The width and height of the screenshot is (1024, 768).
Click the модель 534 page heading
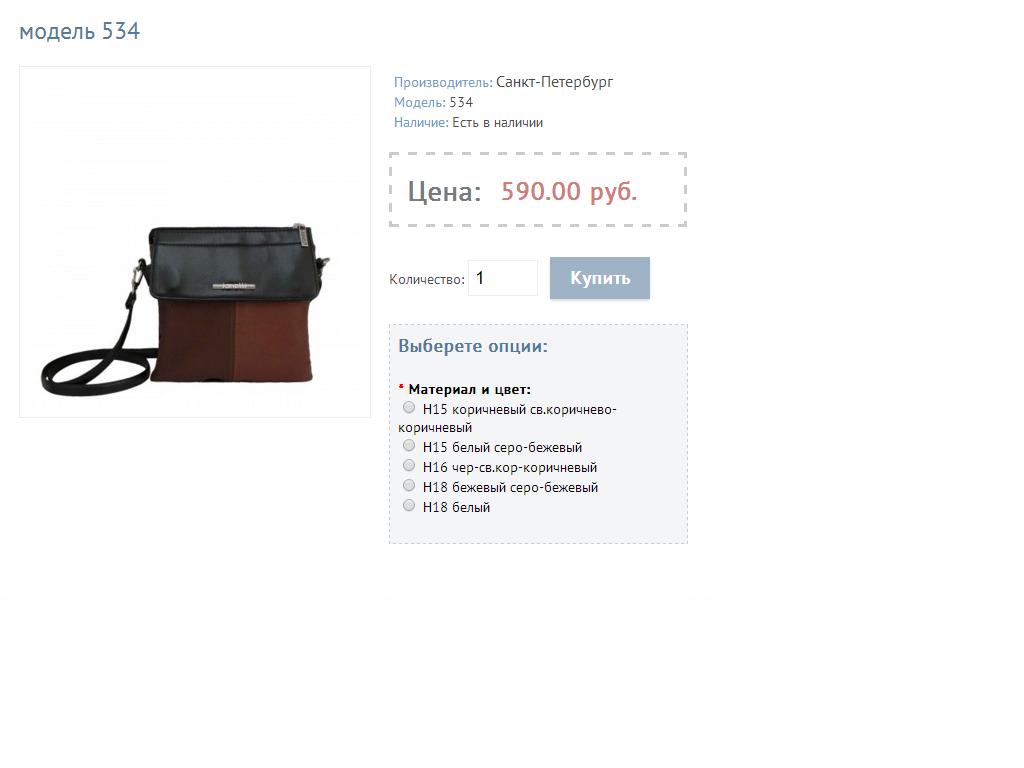coord(80,31)
